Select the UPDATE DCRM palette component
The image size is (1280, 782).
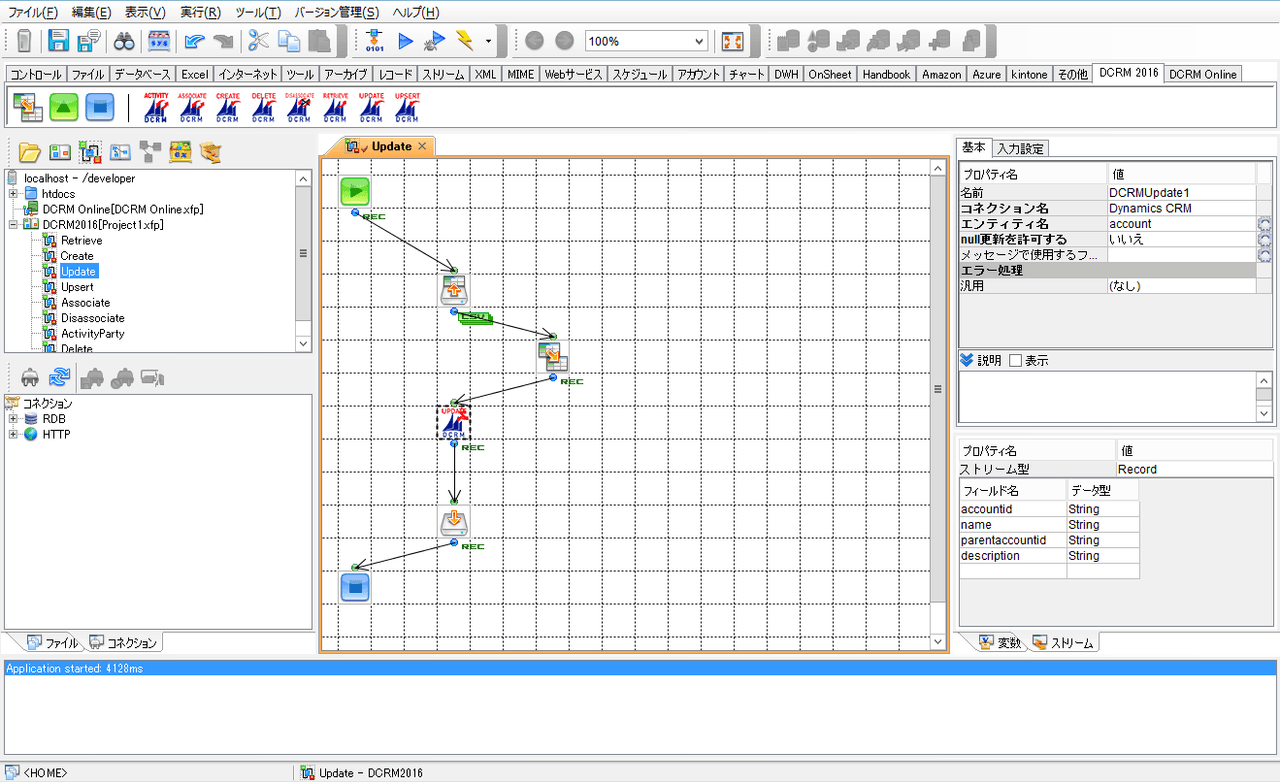371,107
